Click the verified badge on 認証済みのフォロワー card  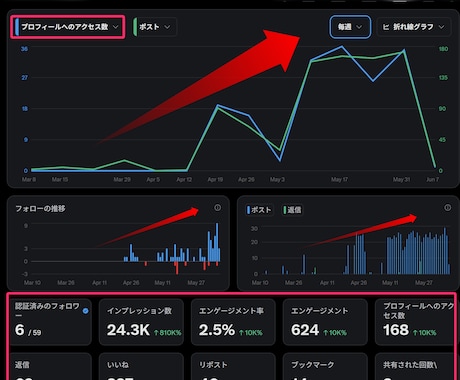point(86,311)
